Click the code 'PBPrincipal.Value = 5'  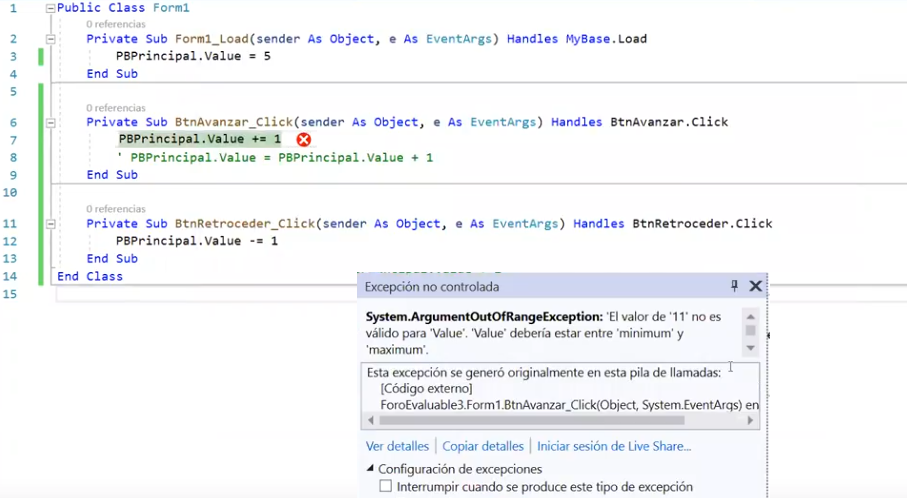click(x=193, y=56)
